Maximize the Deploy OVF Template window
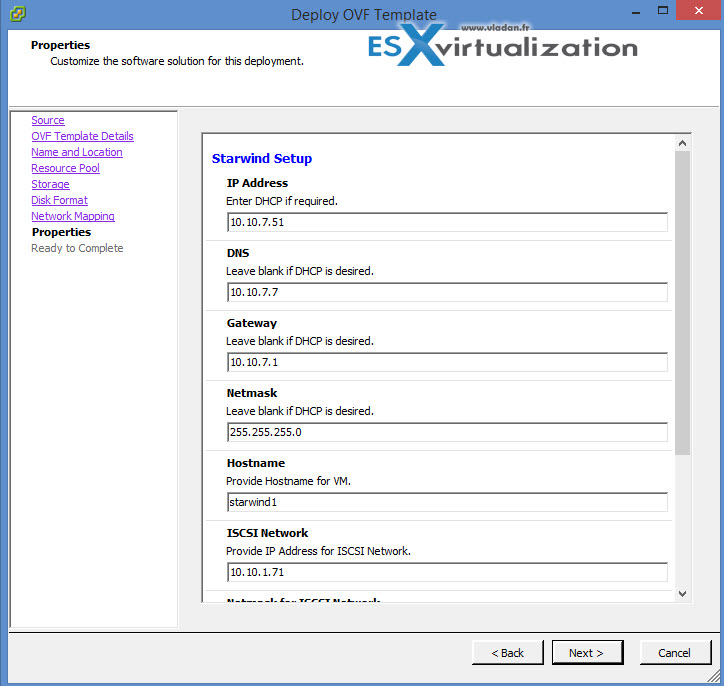This screenshot has height=686, width=724. pos(663,11)
